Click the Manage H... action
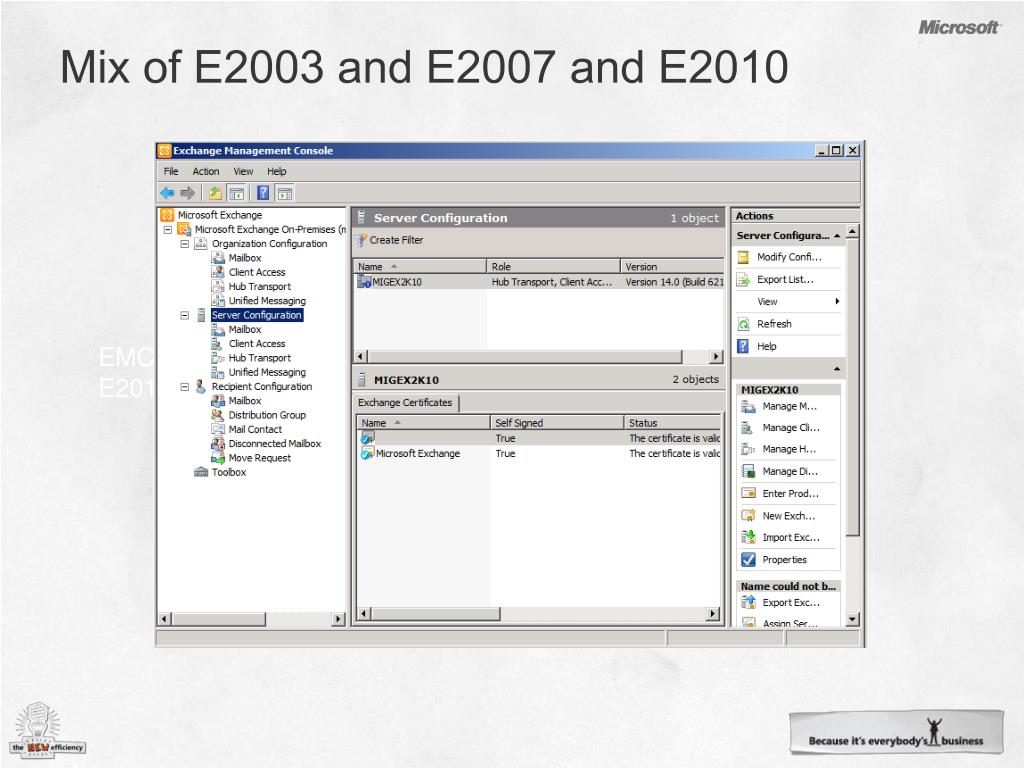This screenshot has width=1024, height=768. point(789,449)
